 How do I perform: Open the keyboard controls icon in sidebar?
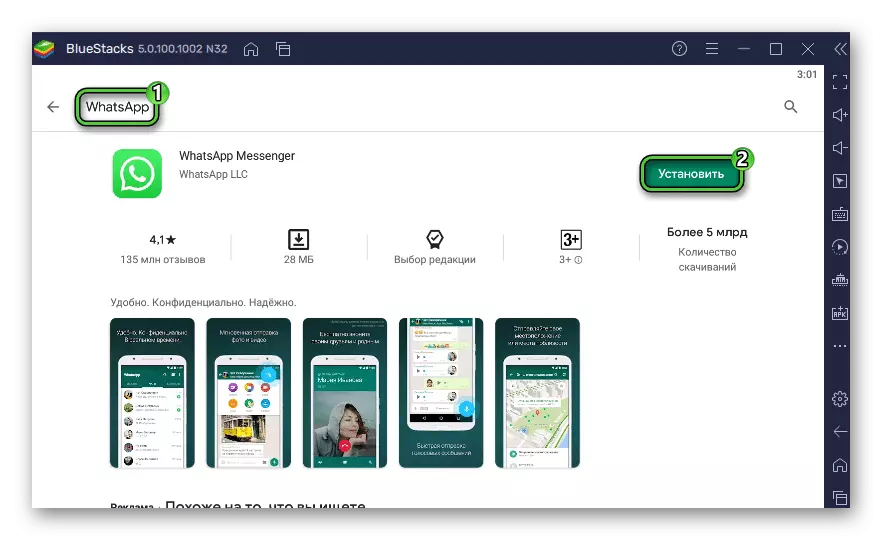coord(840,214)
